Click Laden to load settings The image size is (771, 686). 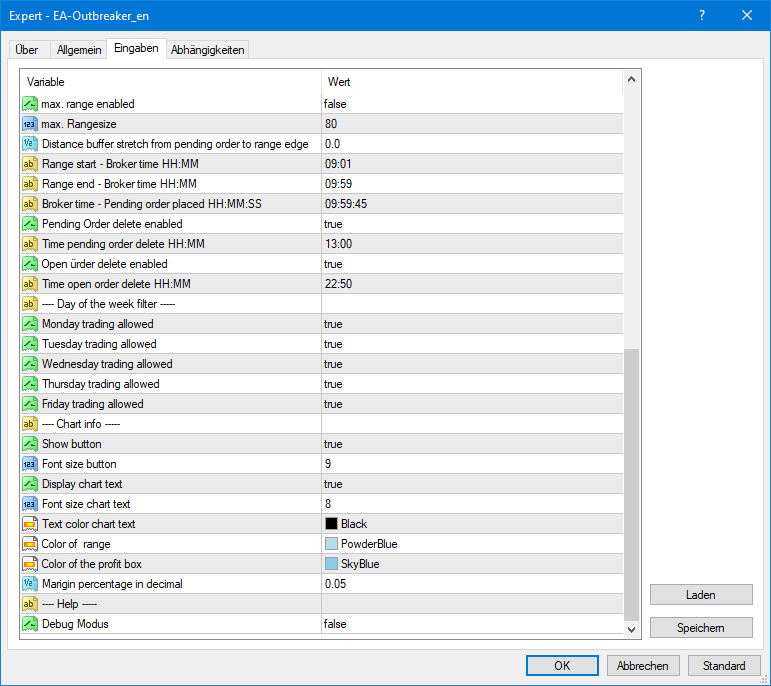click(x=701, y=595)
